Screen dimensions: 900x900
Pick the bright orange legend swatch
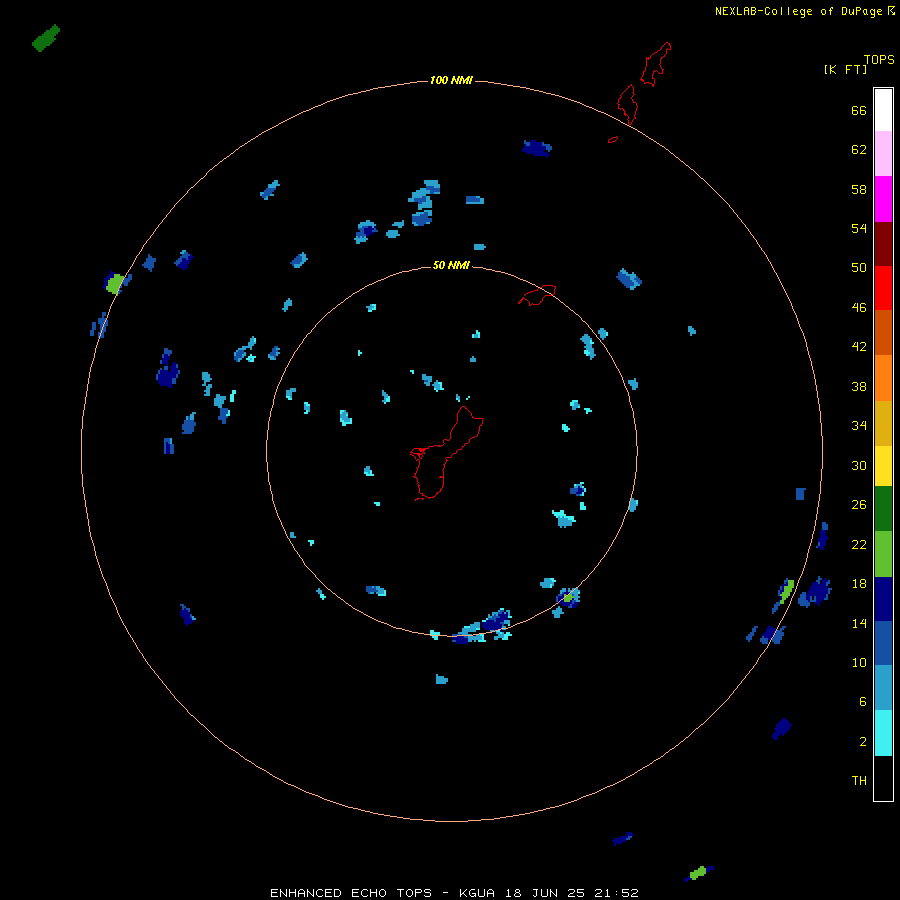(883, 378)
